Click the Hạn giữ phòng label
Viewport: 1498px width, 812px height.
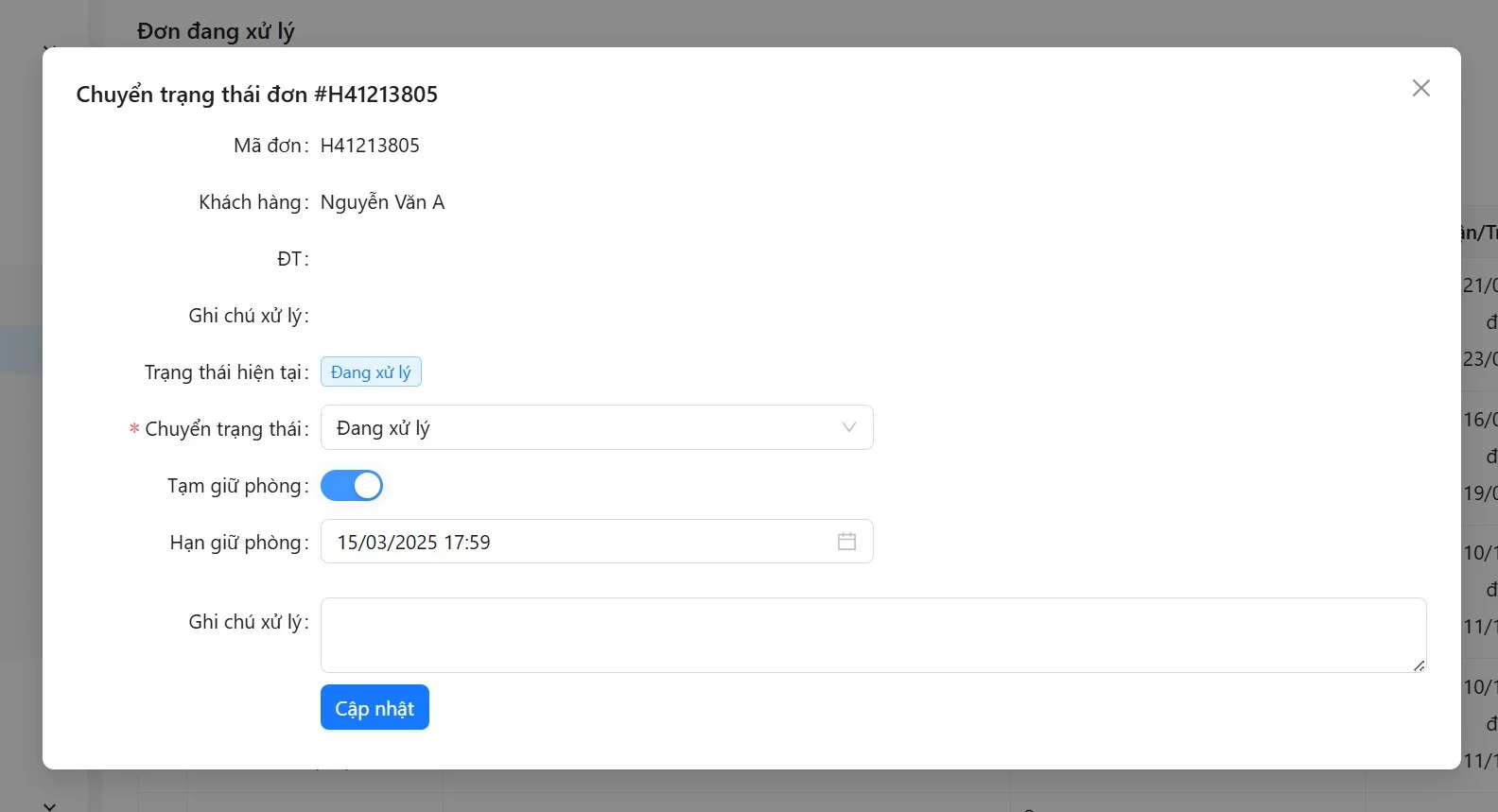point(235,543)
